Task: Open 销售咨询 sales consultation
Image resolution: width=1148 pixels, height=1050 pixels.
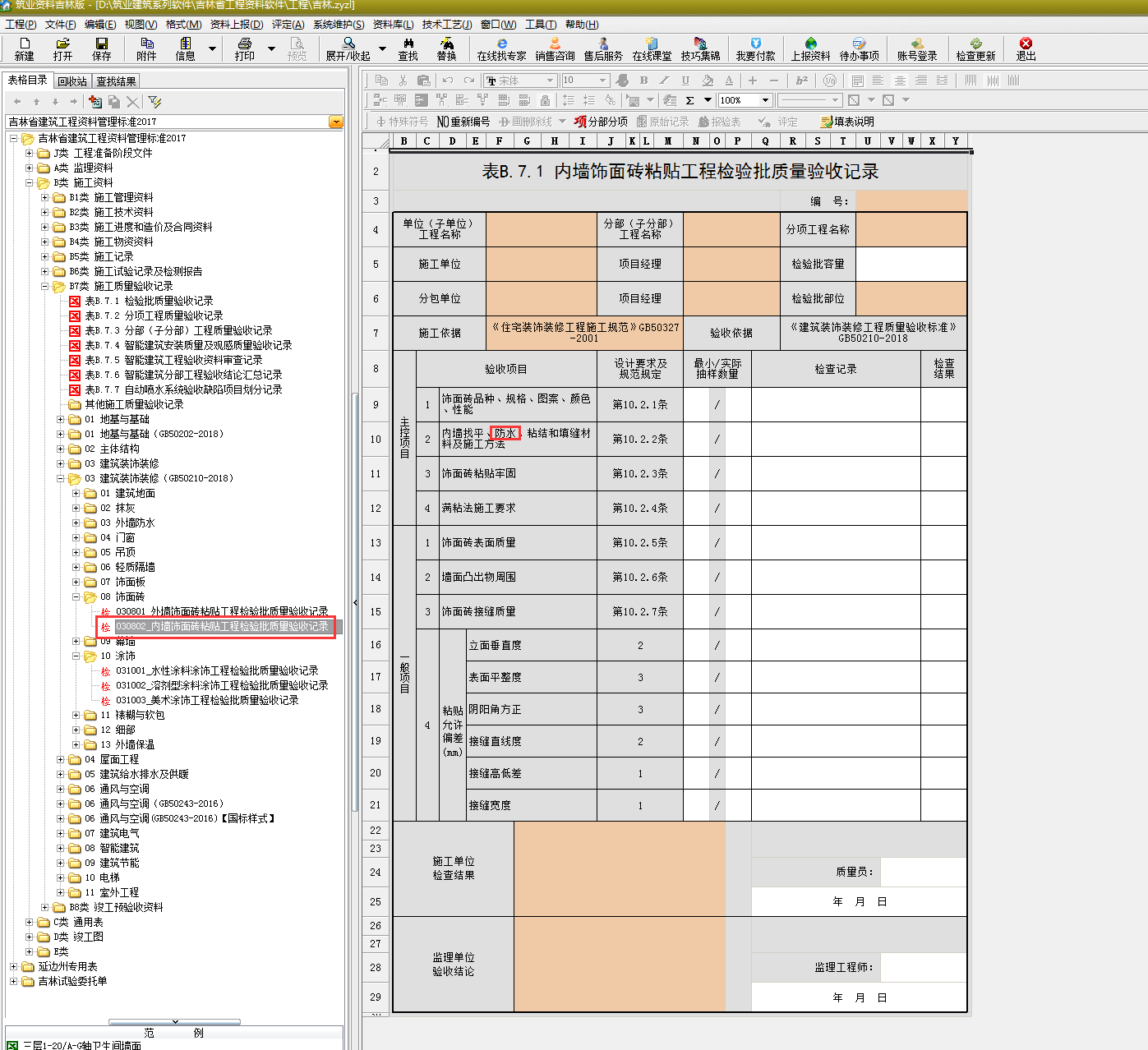Action: tap(555, 48)
